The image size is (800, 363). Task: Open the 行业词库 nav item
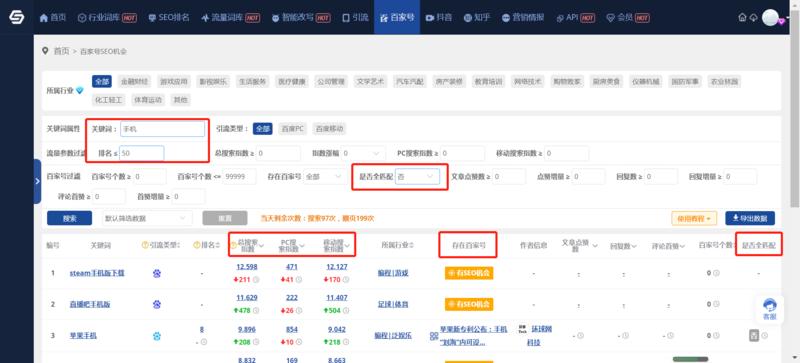107,17
